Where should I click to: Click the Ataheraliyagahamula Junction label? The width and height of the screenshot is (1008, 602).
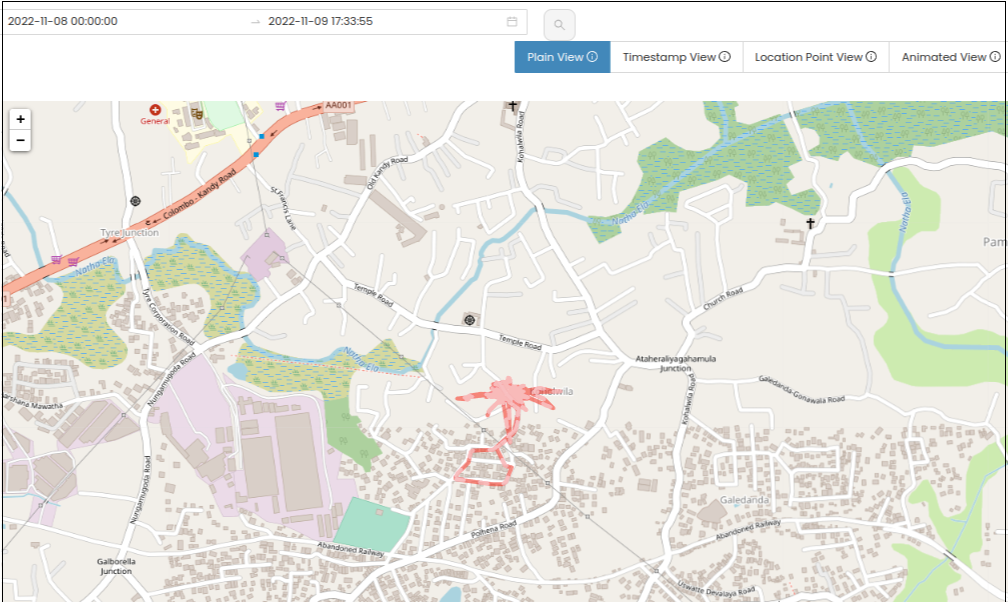click(676, 363)
